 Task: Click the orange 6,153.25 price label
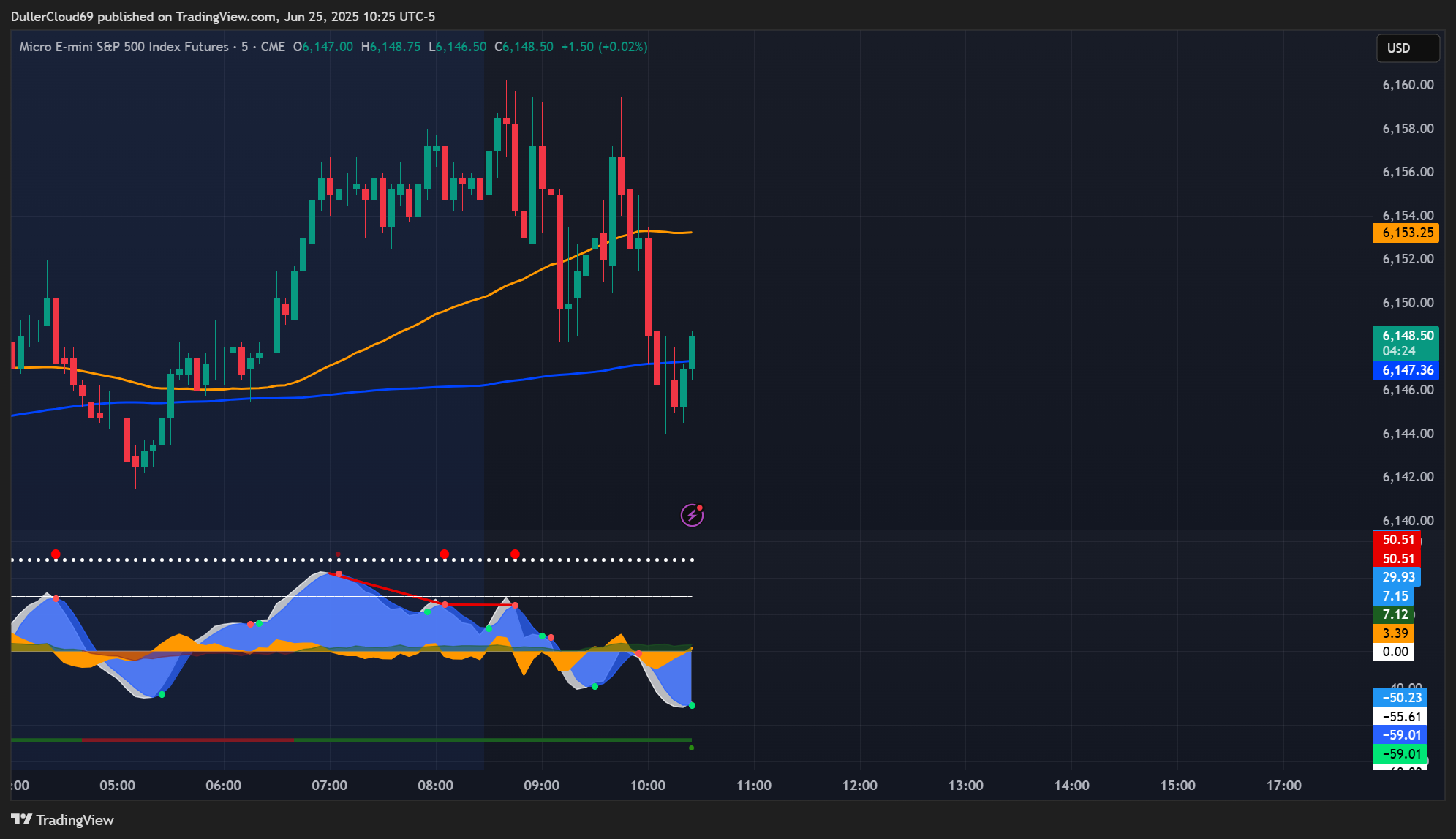pyautogui.click(x=1406, y=233)
